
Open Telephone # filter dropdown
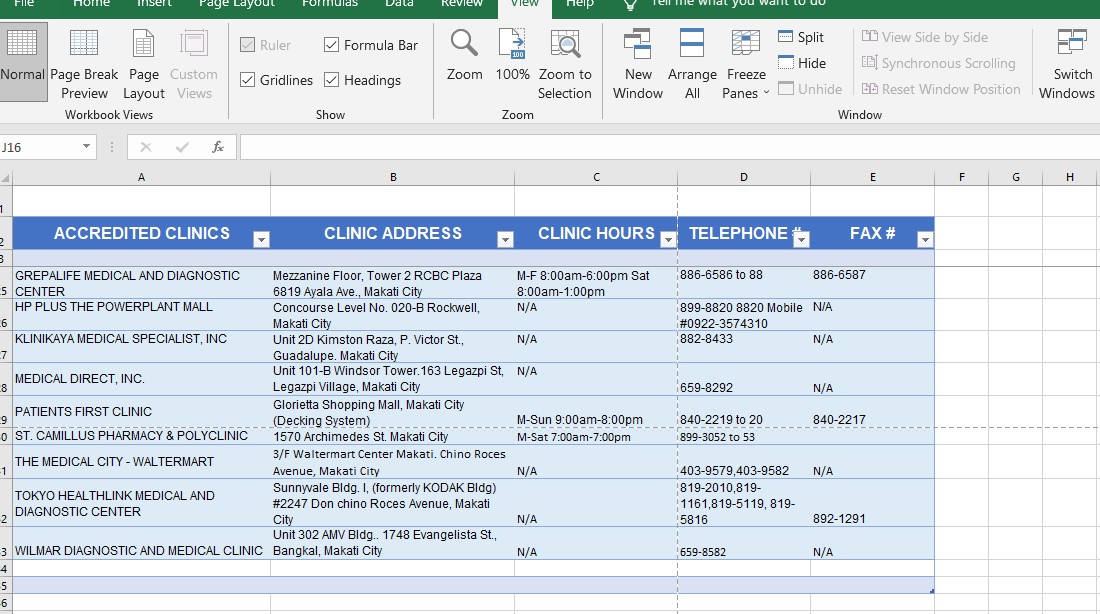tap(801, 240)
